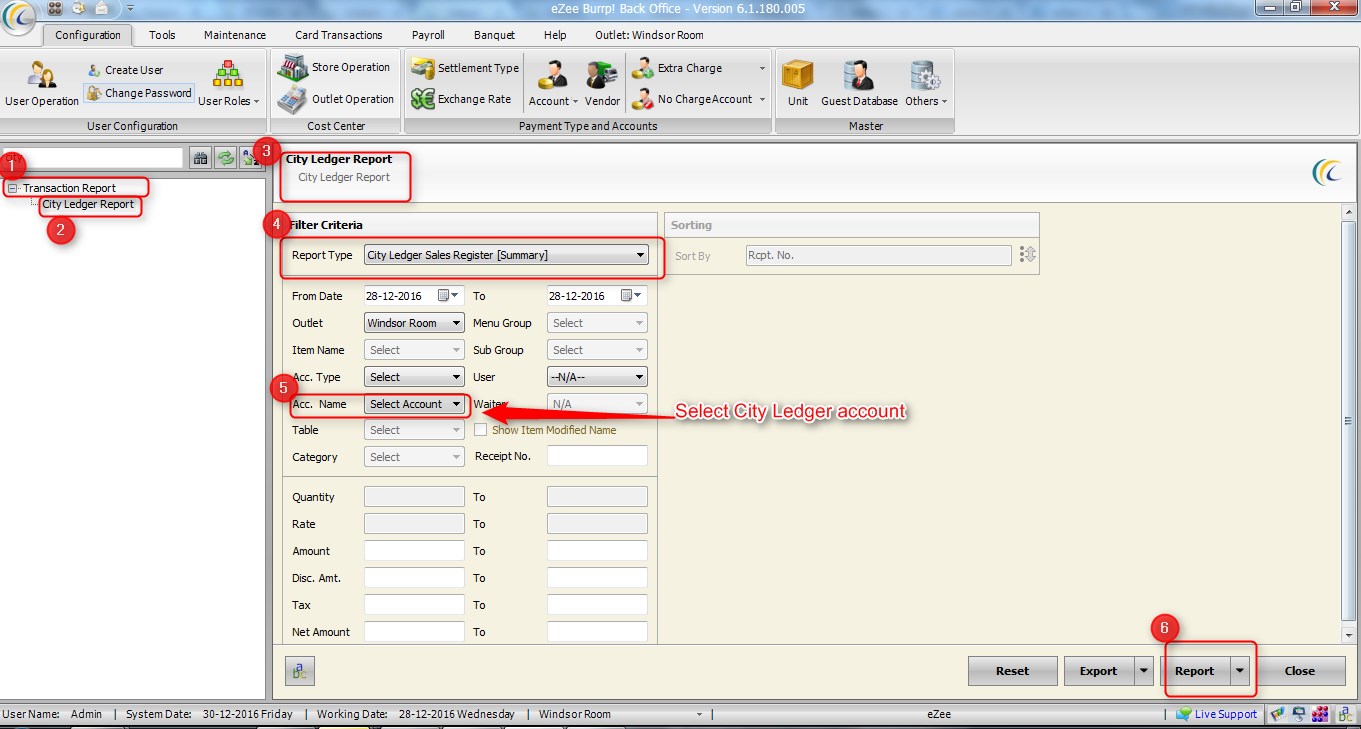
Task: Click the Close button in report panel
Action: point(1300,671)
